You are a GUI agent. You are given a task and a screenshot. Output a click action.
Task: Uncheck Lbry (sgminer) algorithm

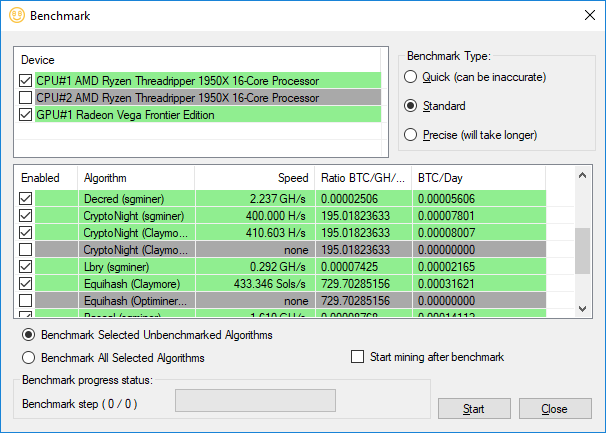tap(26, 266)
